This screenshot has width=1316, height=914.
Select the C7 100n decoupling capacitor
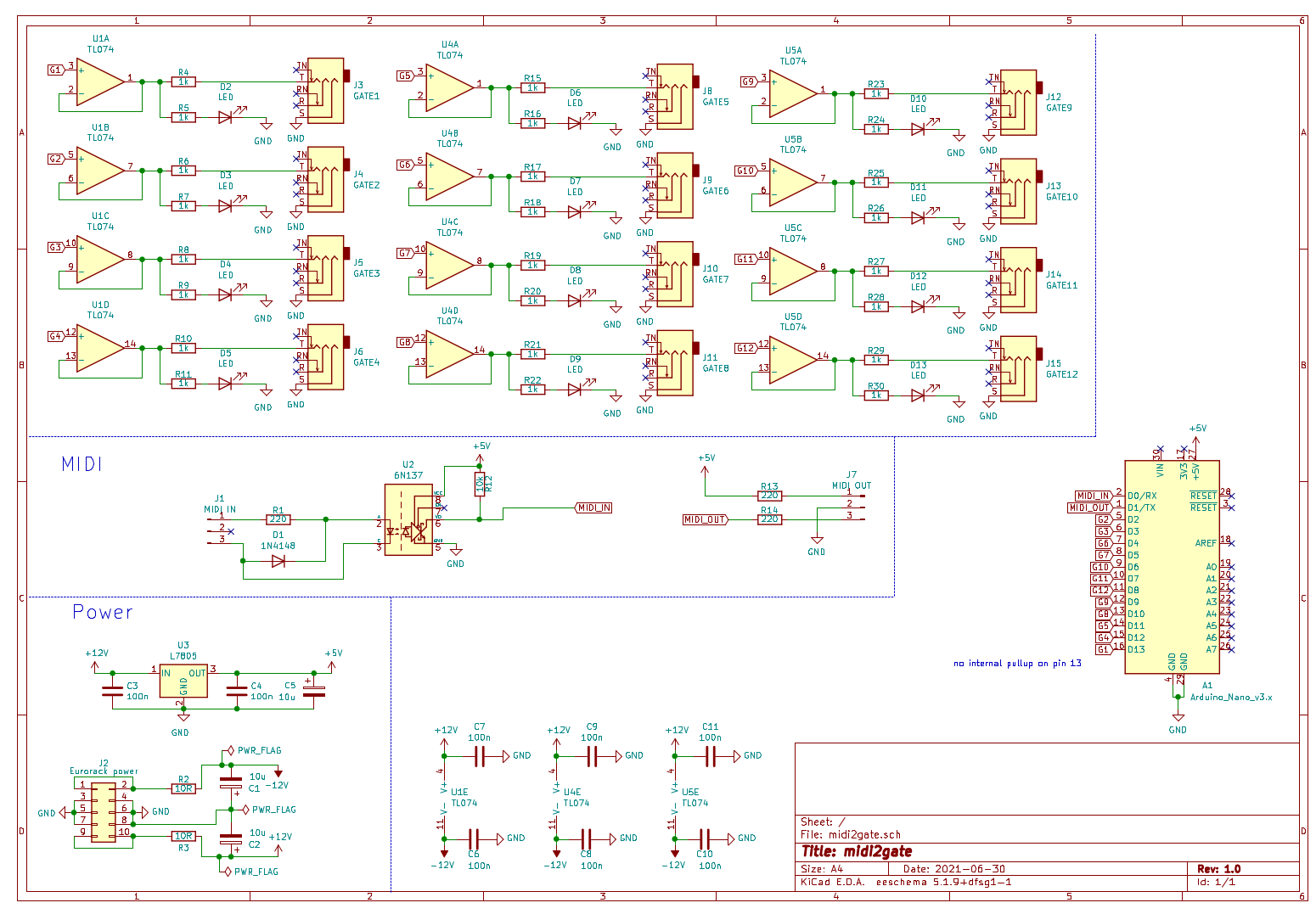pyautogui.click(x=480, y=755)
